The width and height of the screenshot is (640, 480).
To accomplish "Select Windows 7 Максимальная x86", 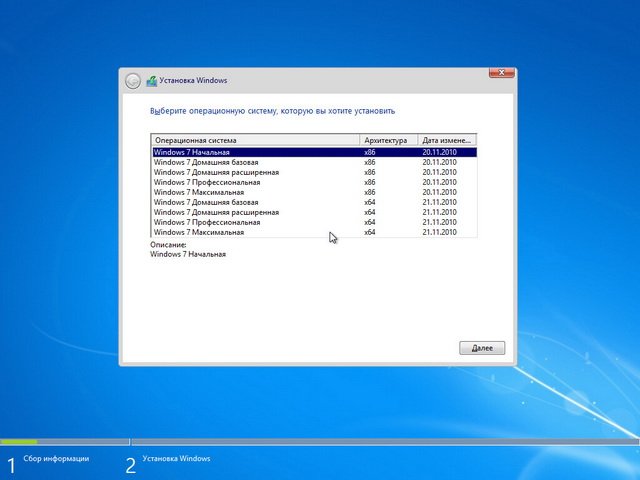I will (314, 192).
